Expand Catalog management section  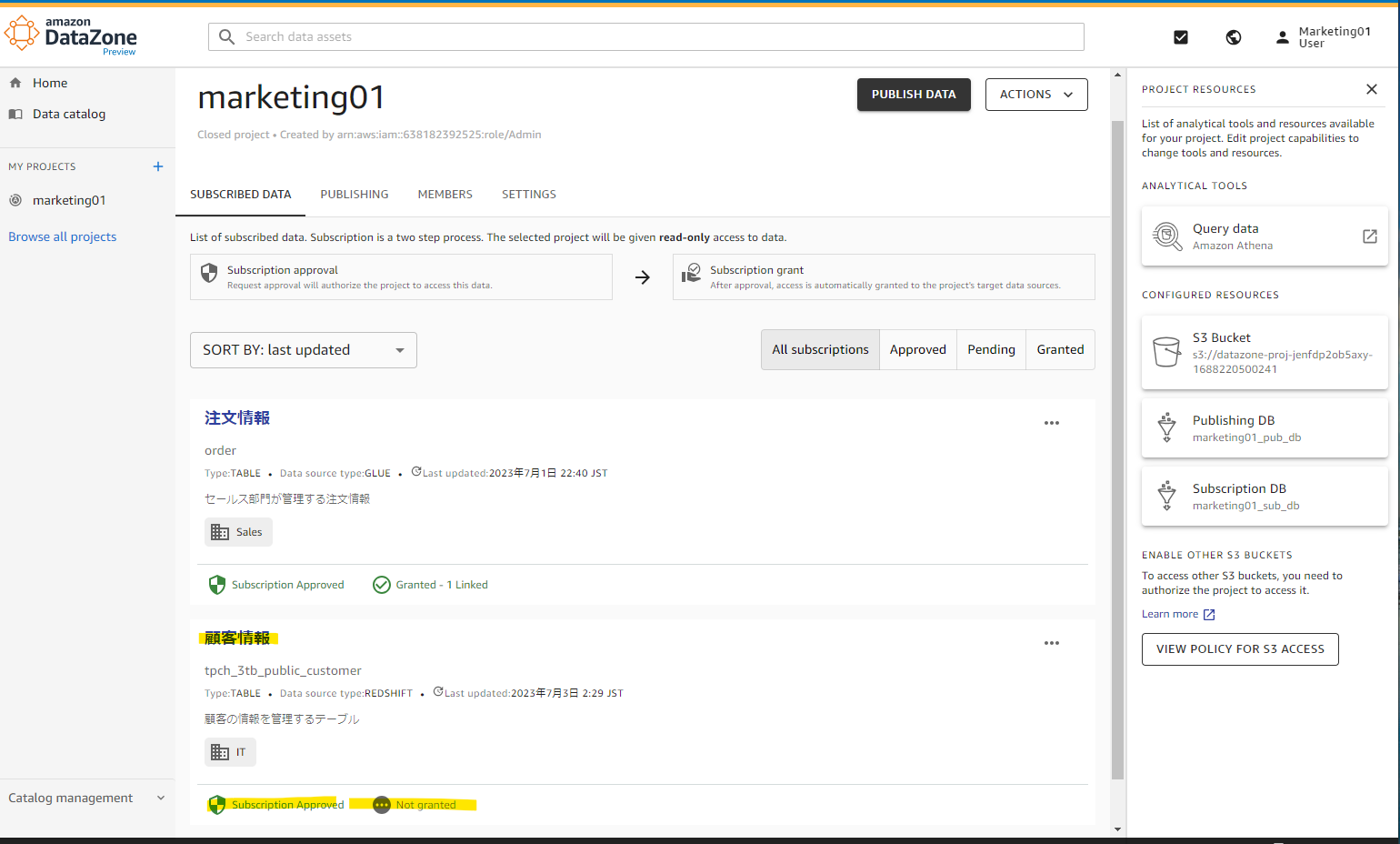tap(87, 798)
